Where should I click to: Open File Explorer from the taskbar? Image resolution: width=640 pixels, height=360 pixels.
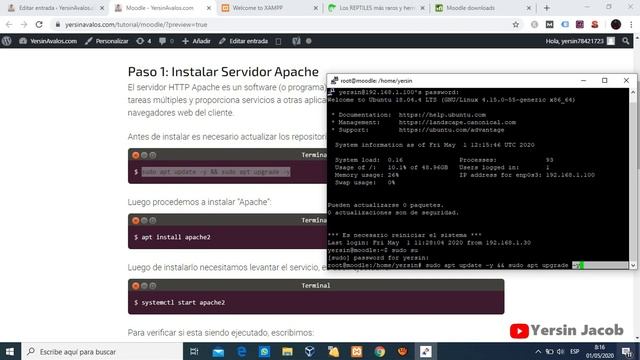287,351
